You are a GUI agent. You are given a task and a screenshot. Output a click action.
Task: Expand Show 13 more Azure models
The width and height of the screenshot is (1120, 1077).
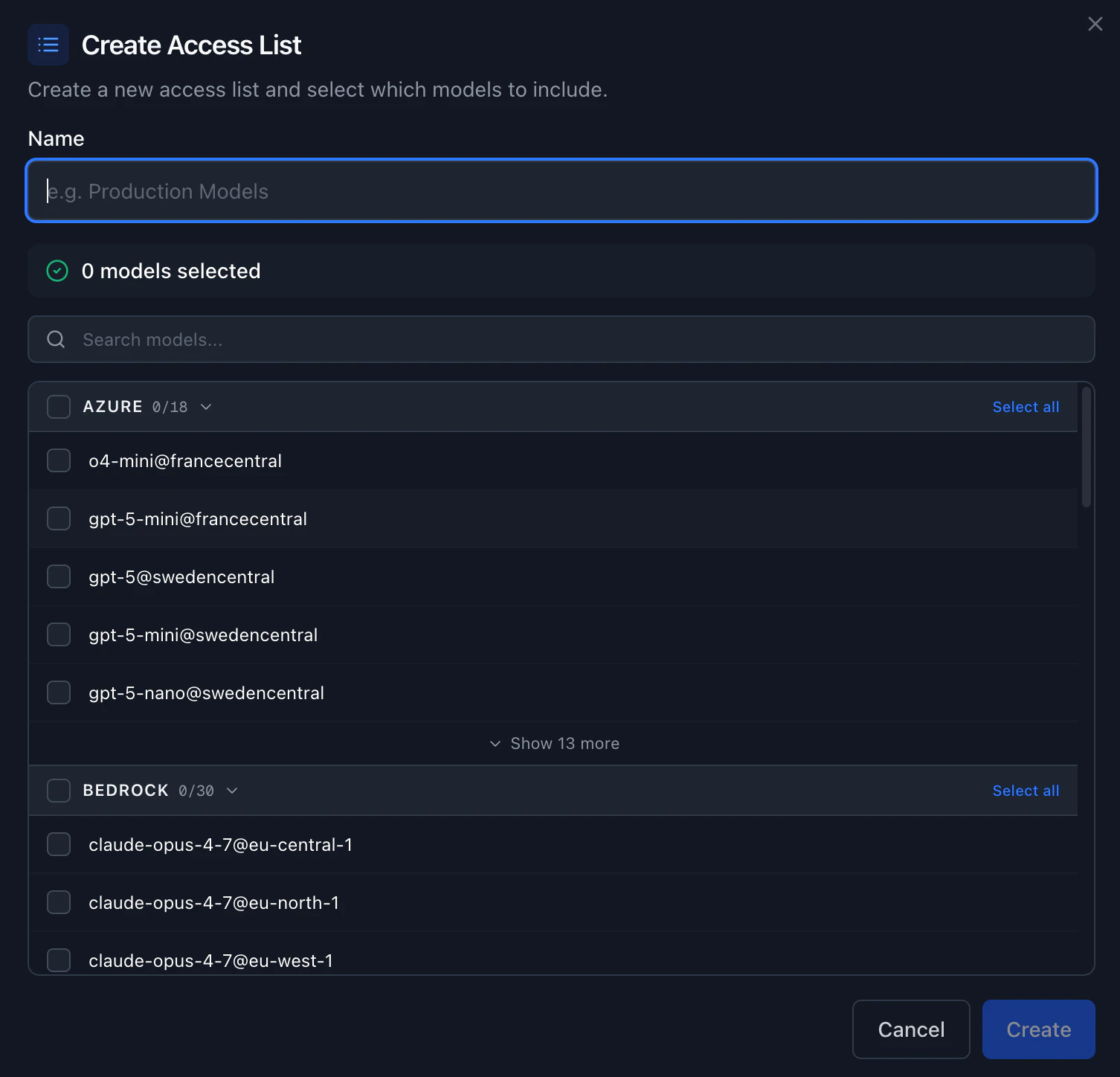[554, 743]
